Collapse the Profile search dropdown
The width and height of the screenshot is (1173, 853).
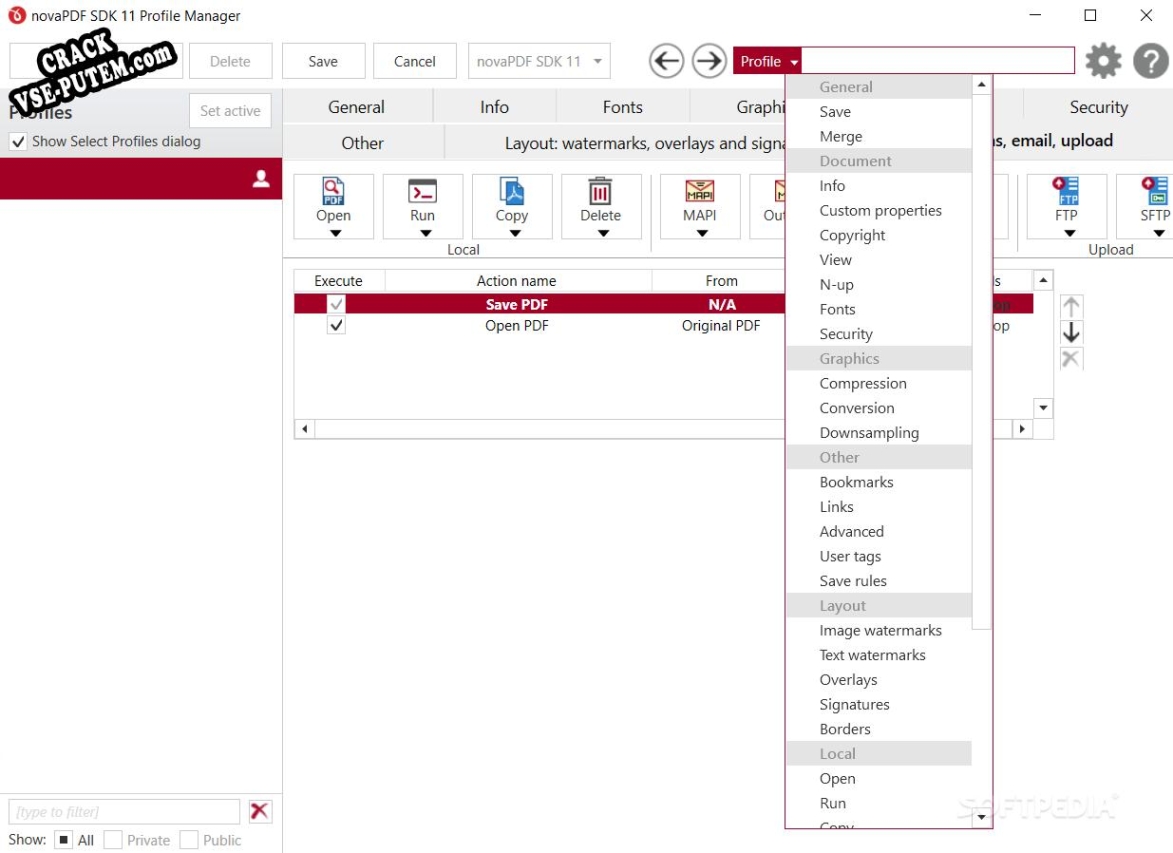[x=767, y=61]
